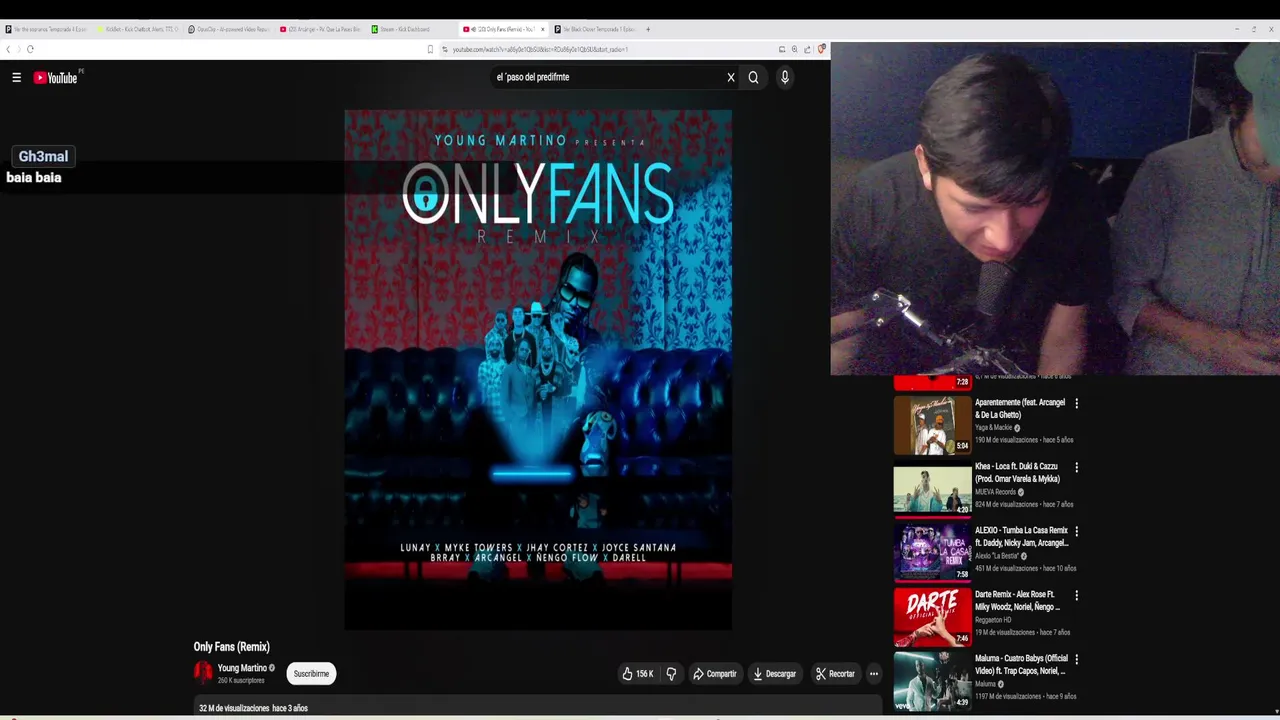Click the 'Reggaeton HD' channel name

(x=993, y=620)
